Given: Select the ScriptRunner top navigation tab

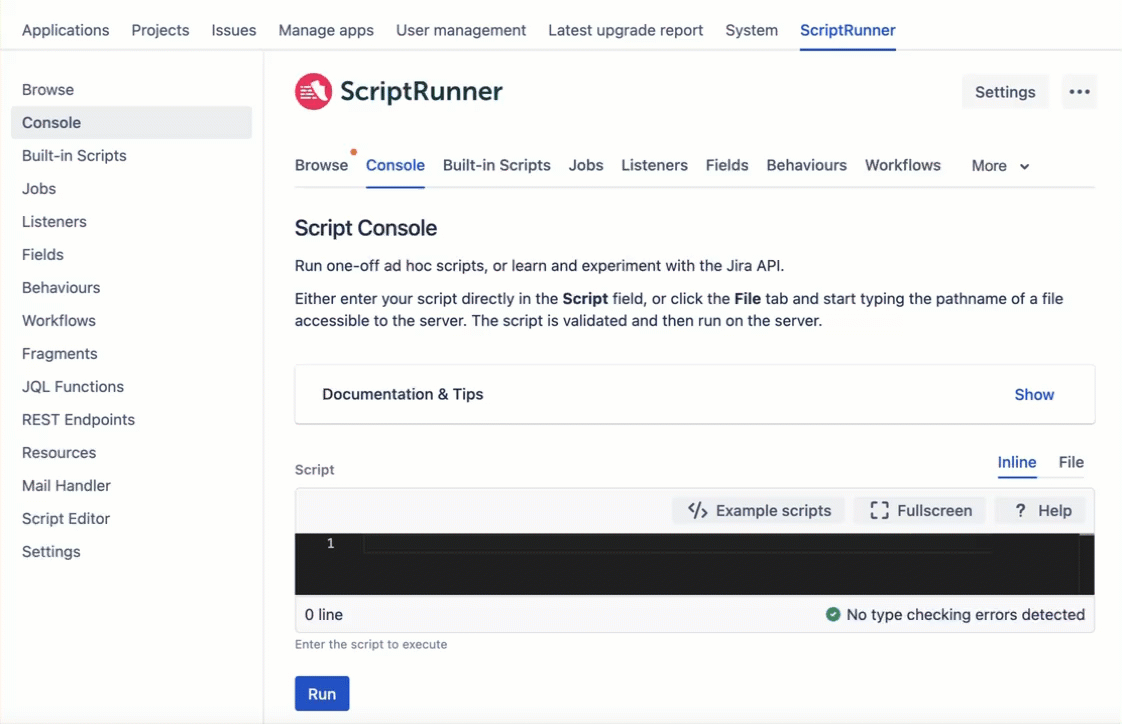Looking at the screenshot, I should [847, 30].
